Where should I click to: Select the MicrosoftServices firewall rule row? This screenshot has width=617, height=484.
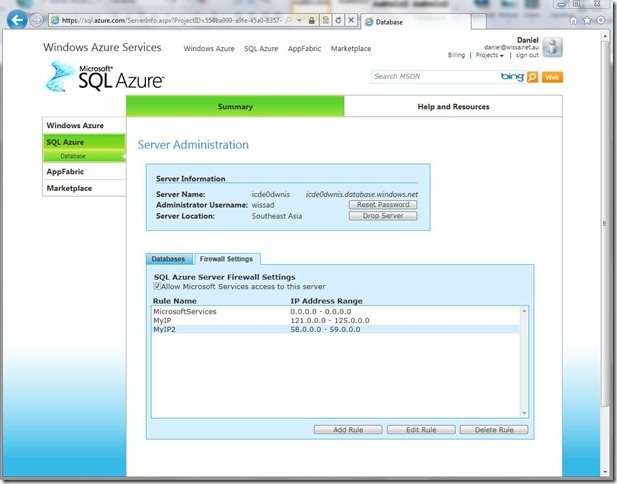pos(335,311)
